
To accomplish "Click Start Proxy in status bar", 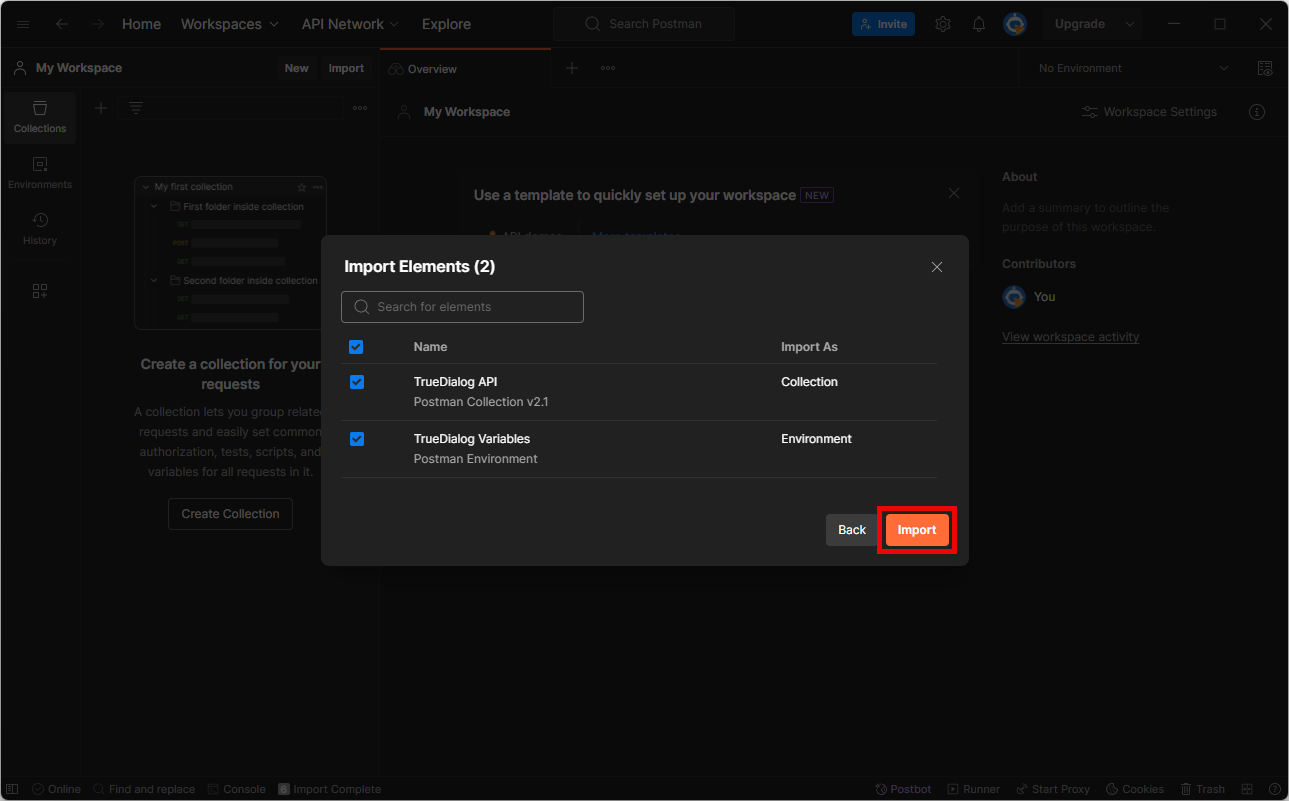I will click(1052, 789).
